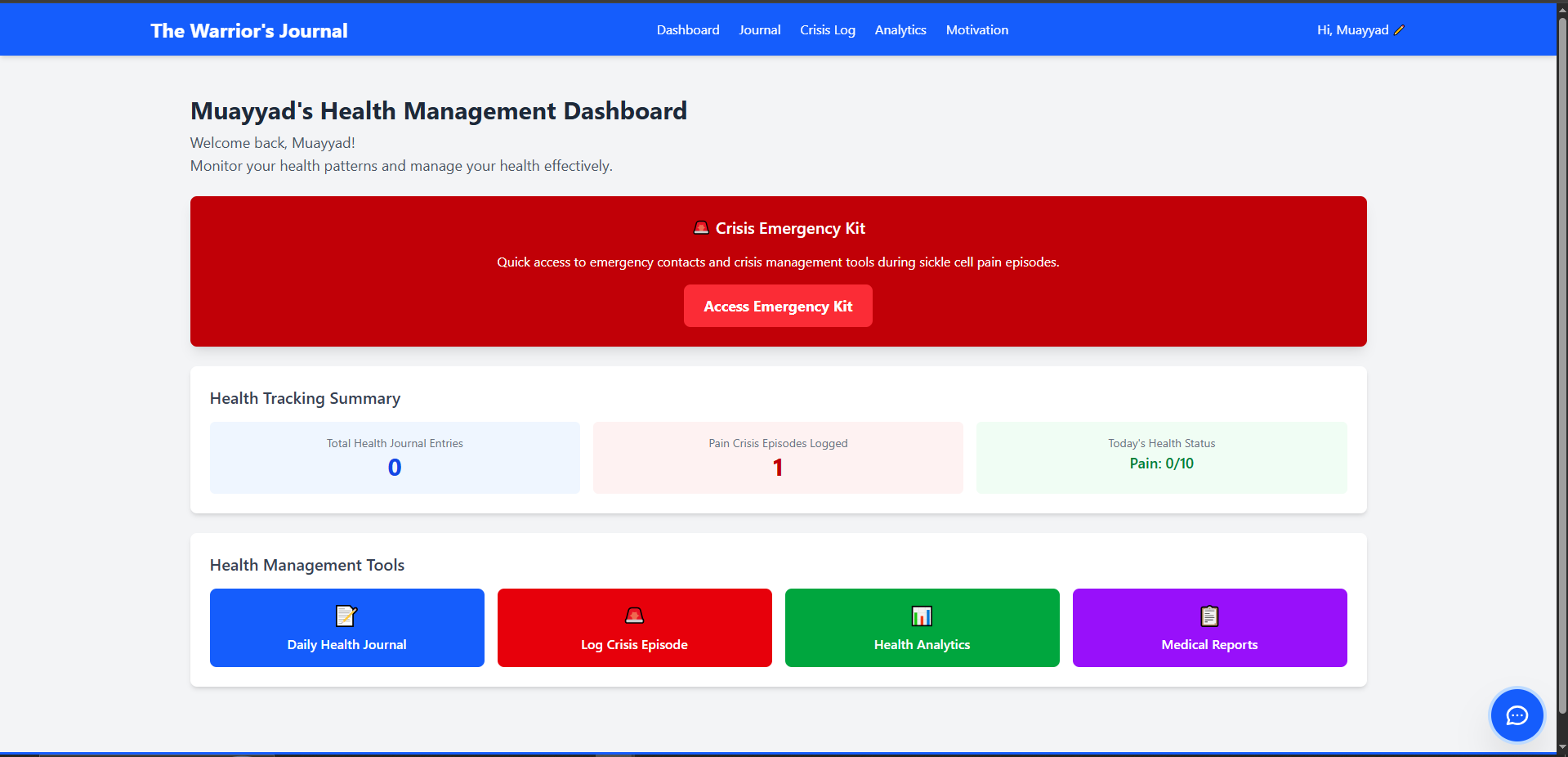This screenshot has width=1568, height=757.
Task: Click the Health Management Tools heading
Action: tap(307, 565)
